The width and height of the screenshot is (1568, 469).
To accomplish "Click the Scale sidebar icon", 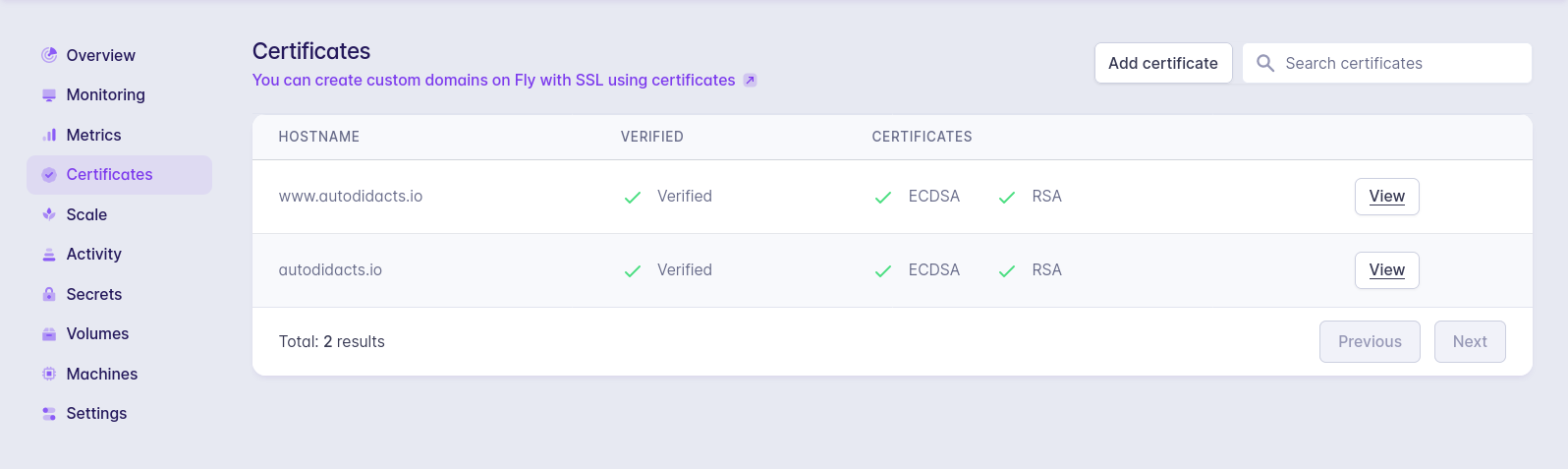I will (x=49, y=214).
